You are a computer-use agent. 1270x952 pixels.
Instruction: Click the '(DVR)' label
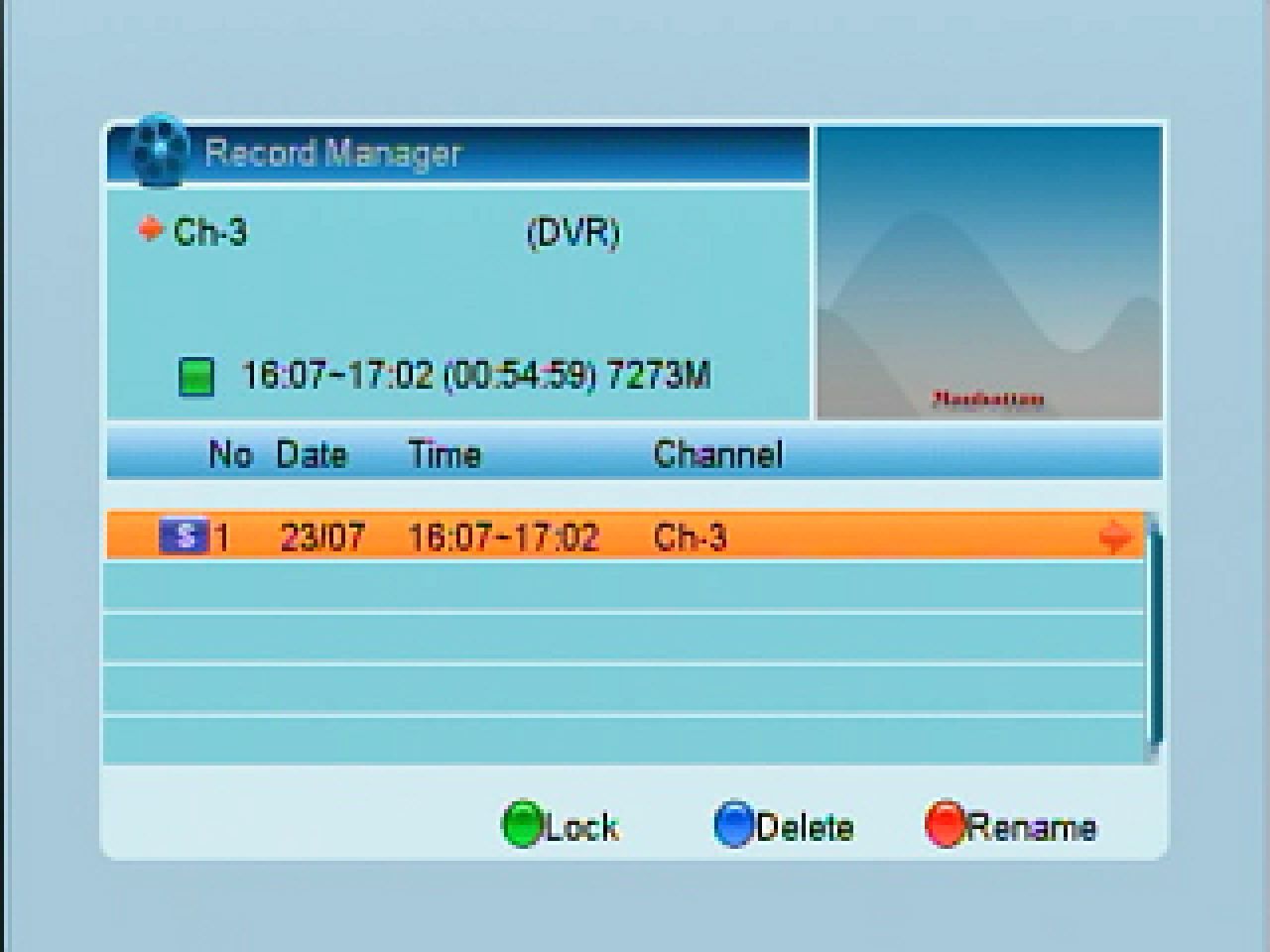click(572, 233)
